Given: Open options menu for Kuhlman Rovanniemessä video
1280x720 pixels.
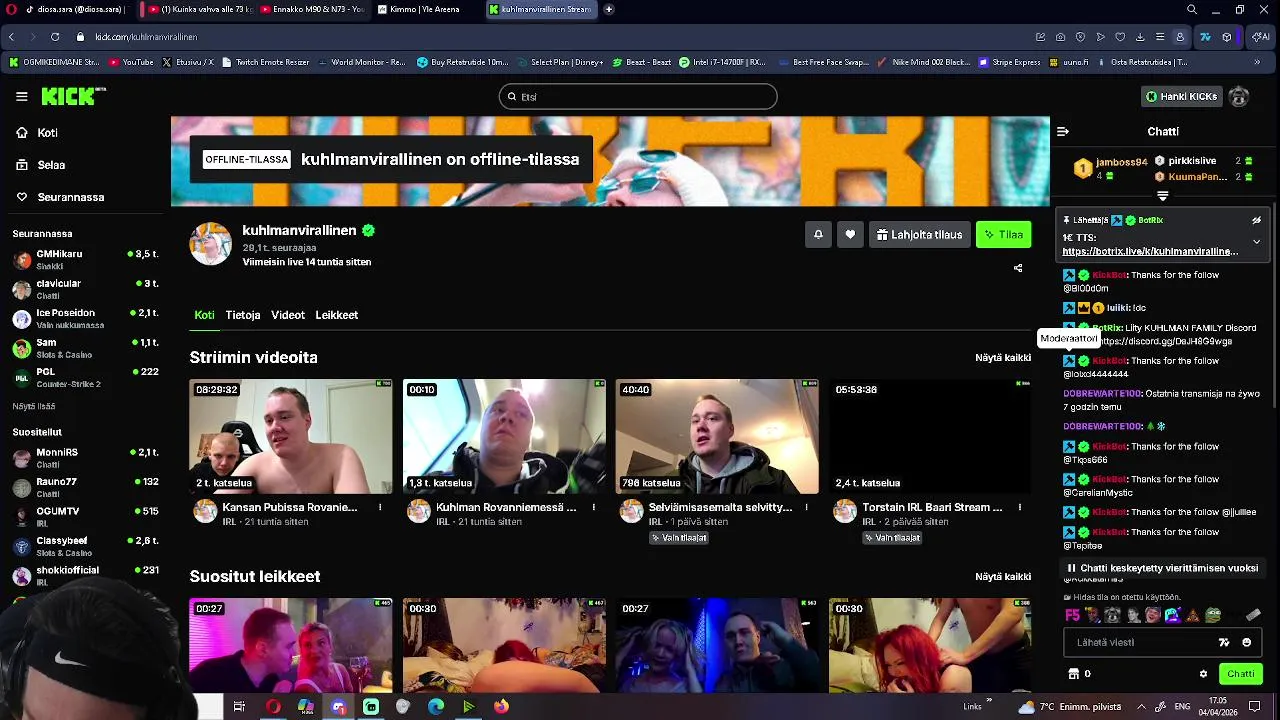Looking at the screenshot, I should (x=593, y=507).
